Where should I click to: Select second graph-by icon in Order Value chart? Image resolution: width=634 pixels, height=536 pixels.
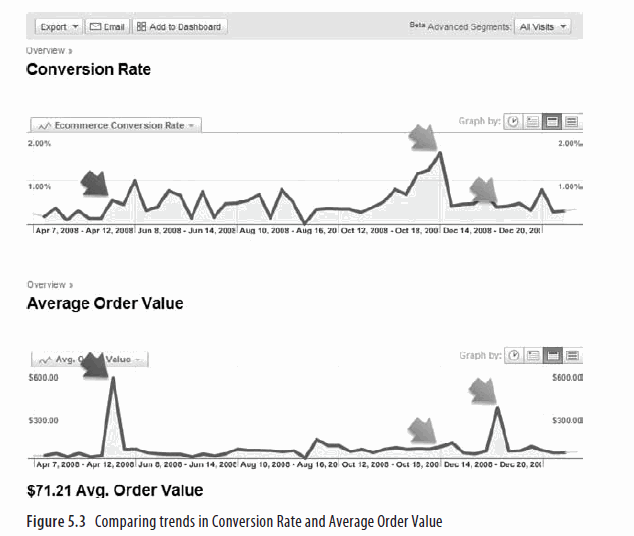tap(533, 355)
